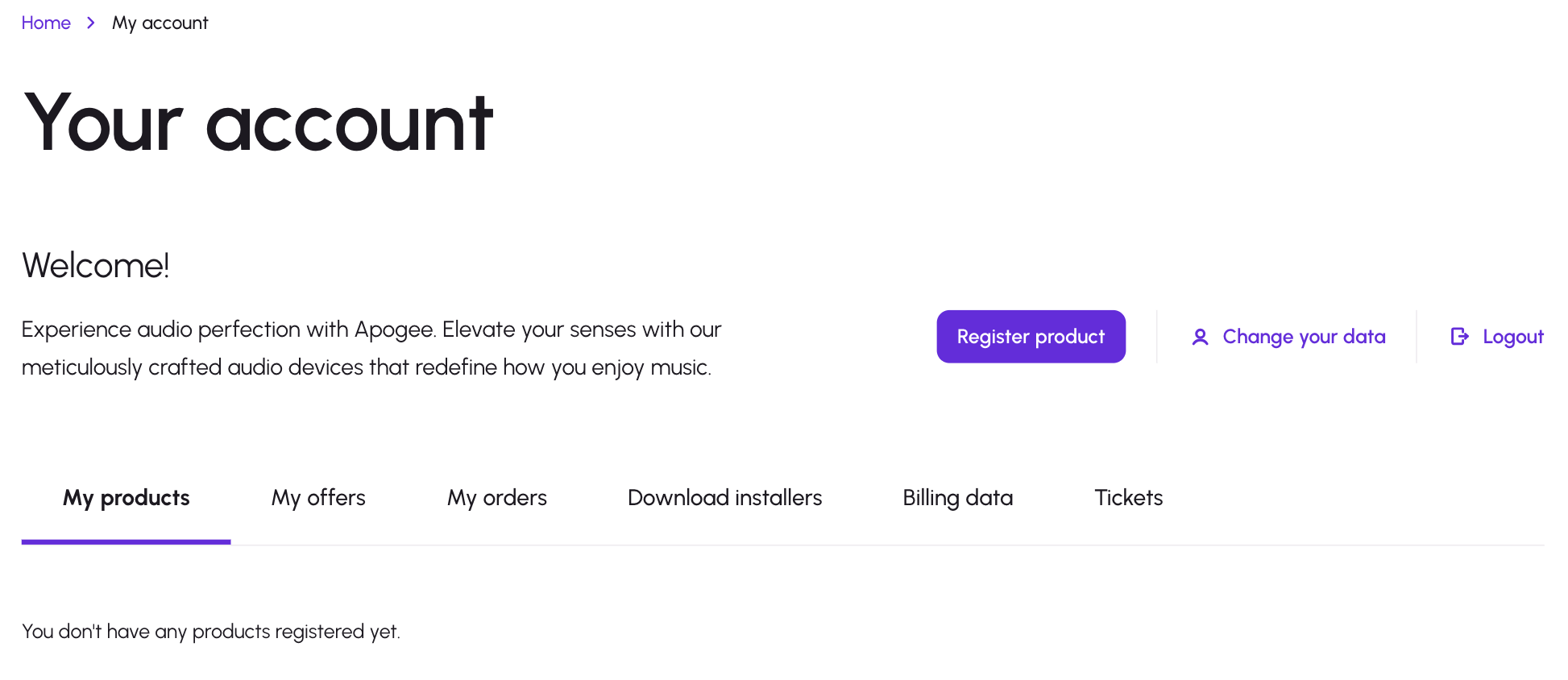Screen dimensions: 1568x680
Task: Click the Home breadcrumb link
Action: [x=46, y=23]
